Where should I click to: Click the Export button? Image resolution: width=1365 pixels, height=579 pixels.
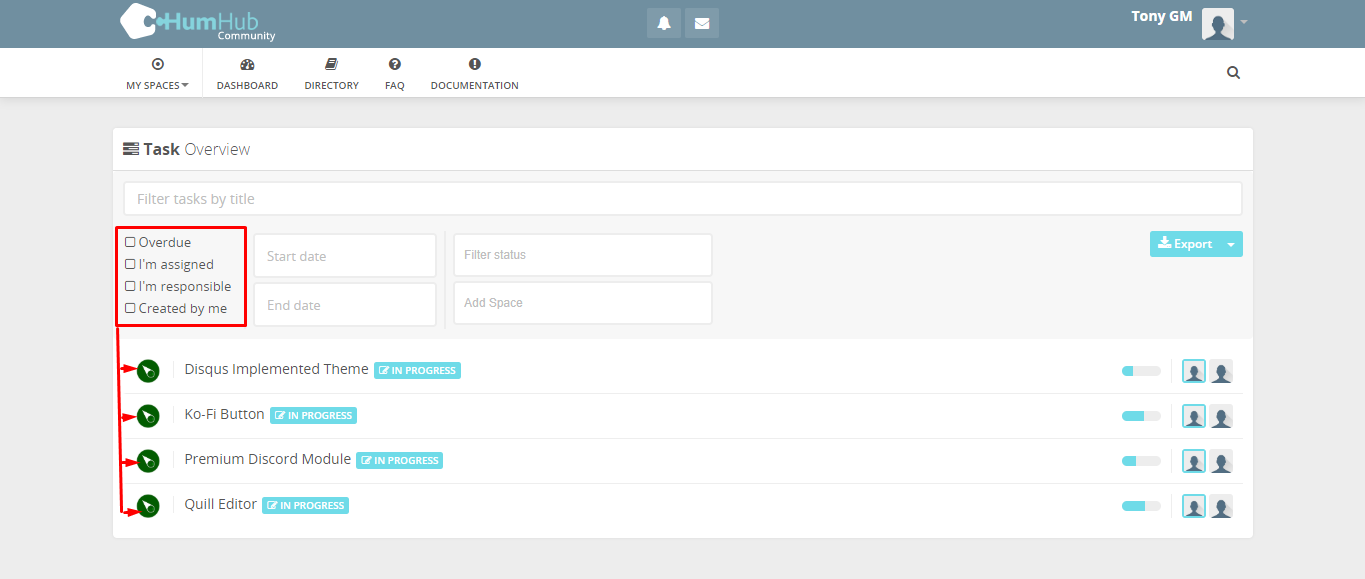click(x=1188, y=243)
